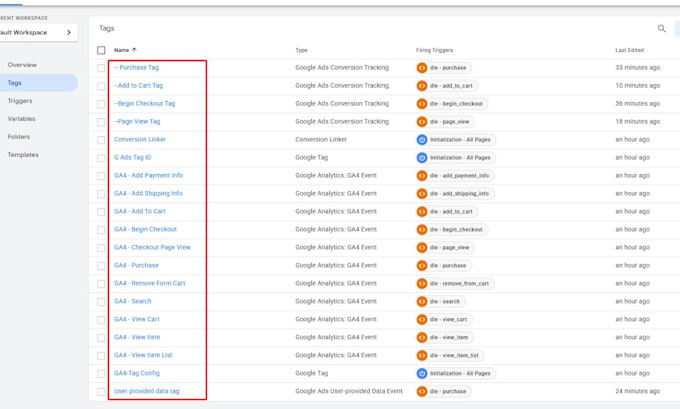Check the box for GA4-Tag Config
The width and height of the screenshot is (680, 409).
[101, 374]
